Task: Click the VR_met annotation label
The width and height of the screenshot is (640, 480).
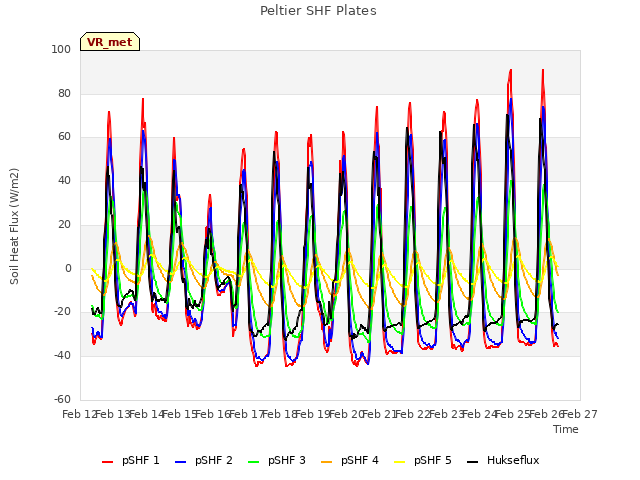Action: (x=110, y=42)
